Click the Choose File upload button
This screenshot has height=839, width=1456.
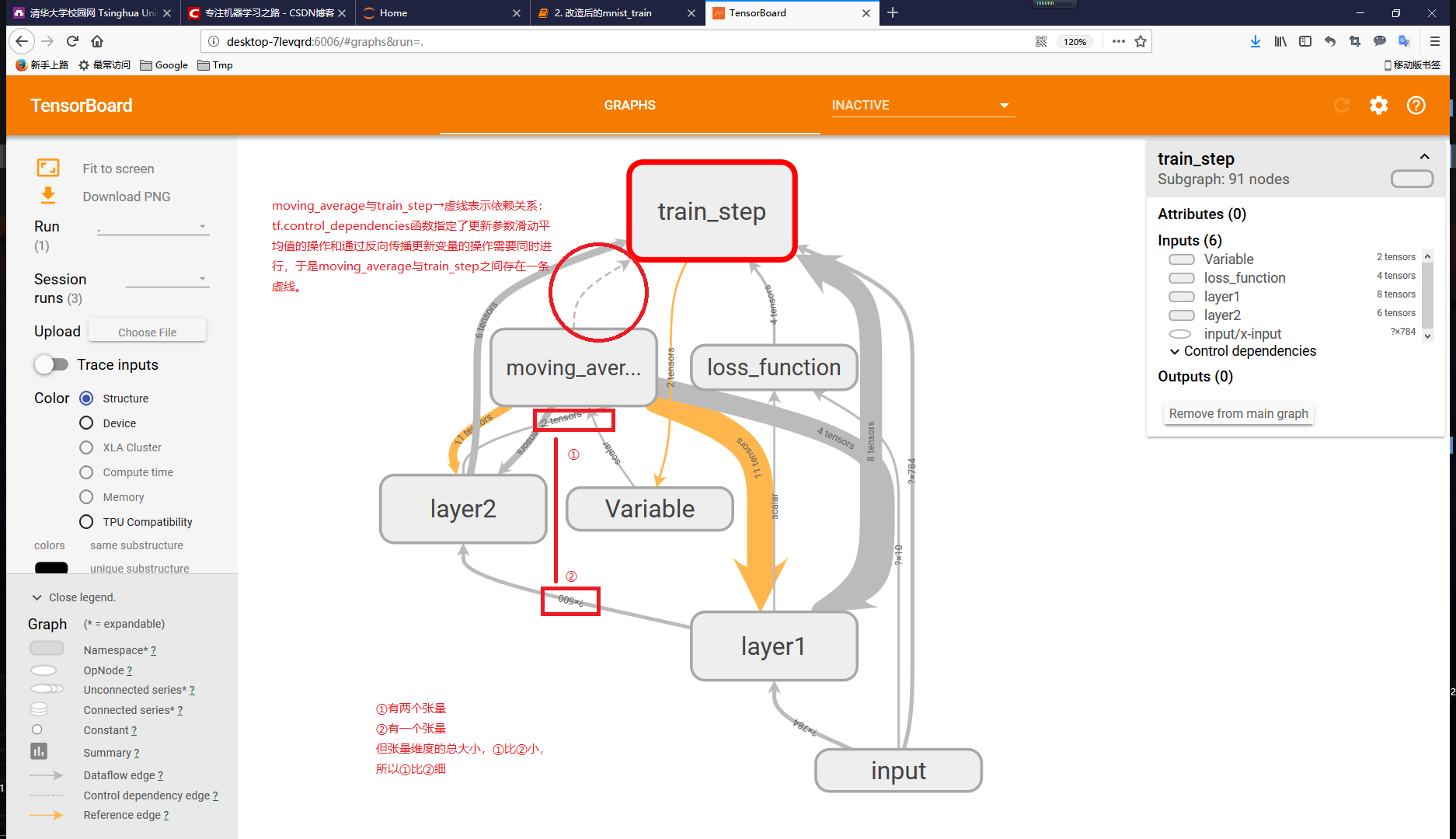pos(147,332)
